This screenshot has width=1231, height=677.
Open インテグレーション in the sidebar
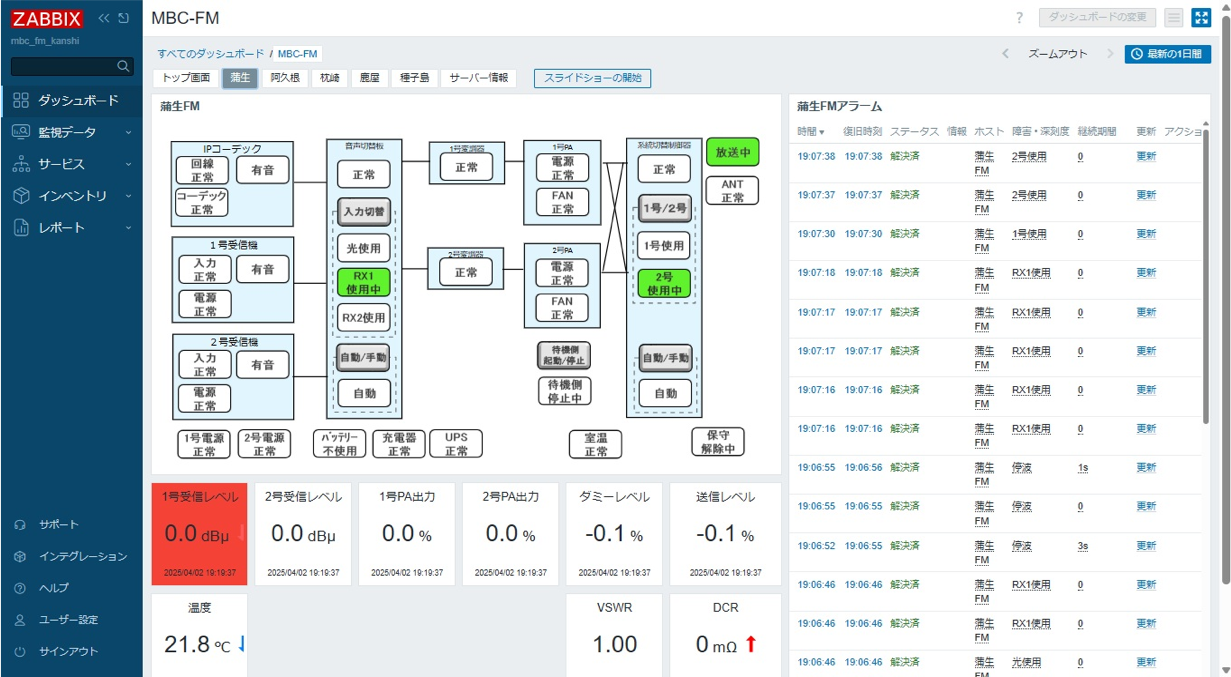[71, 557]
